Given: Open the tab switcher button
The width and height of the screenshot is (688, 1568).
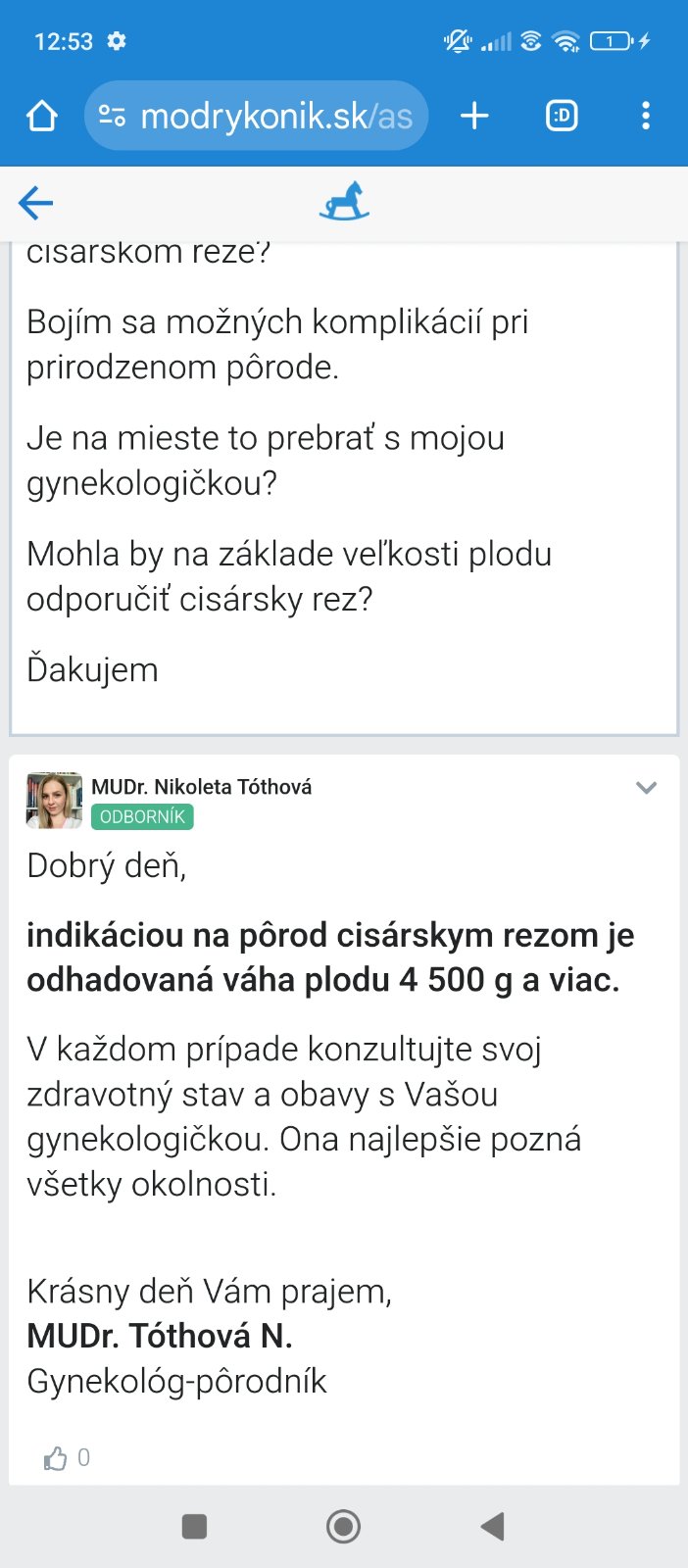Looking at the screenshot, I should (x=562, y=117).
